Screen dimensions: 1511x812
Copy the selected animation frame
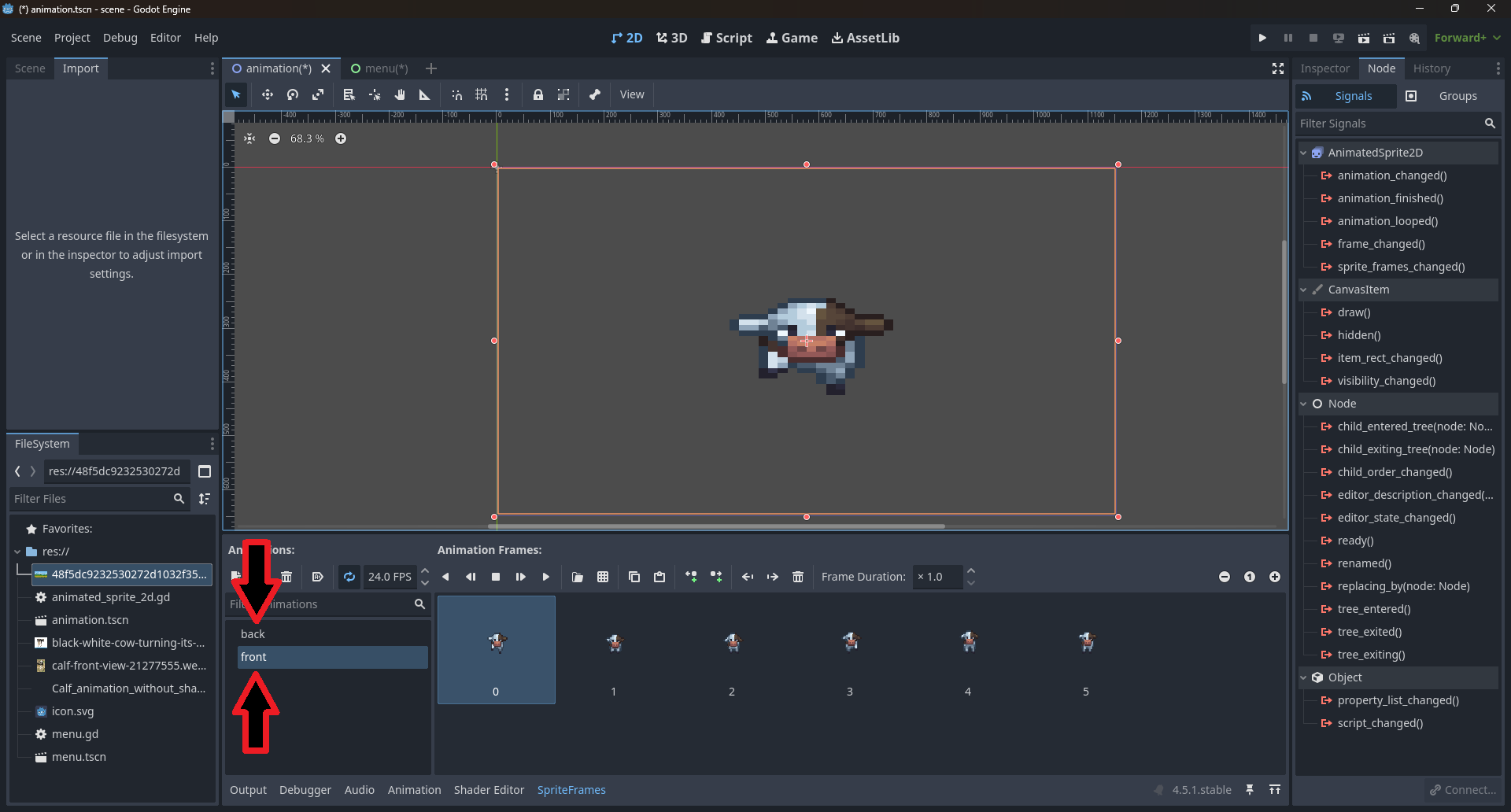pos(634,577)
